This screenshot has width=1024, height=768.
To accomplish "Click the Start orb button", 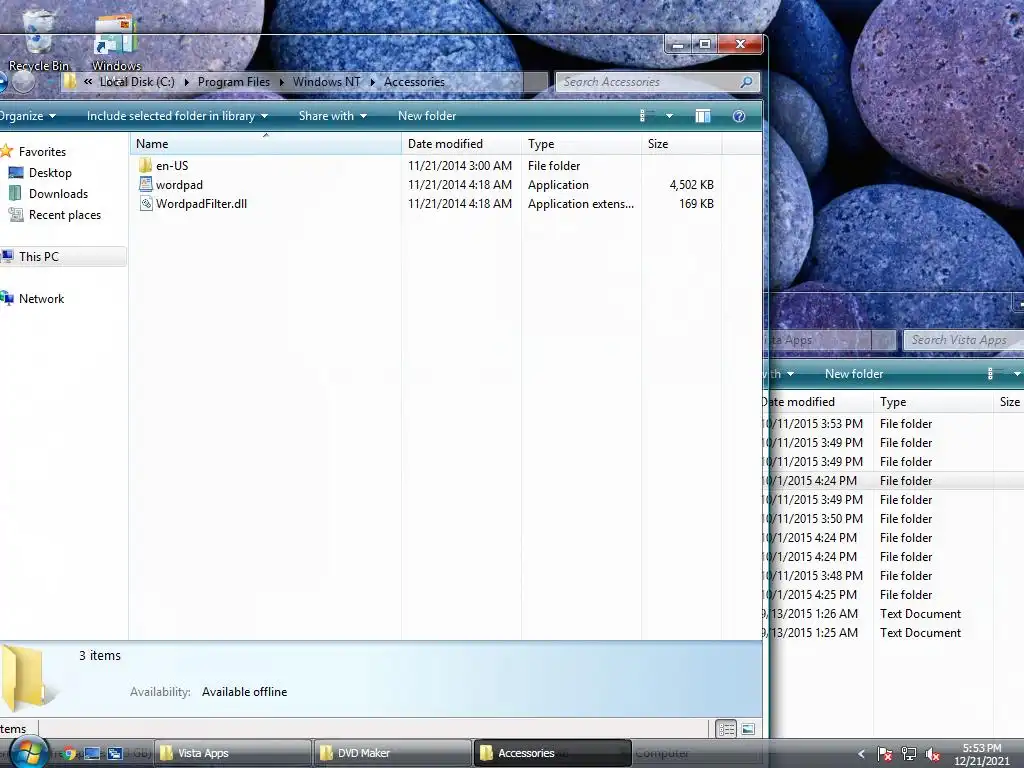I will point(29,752).
